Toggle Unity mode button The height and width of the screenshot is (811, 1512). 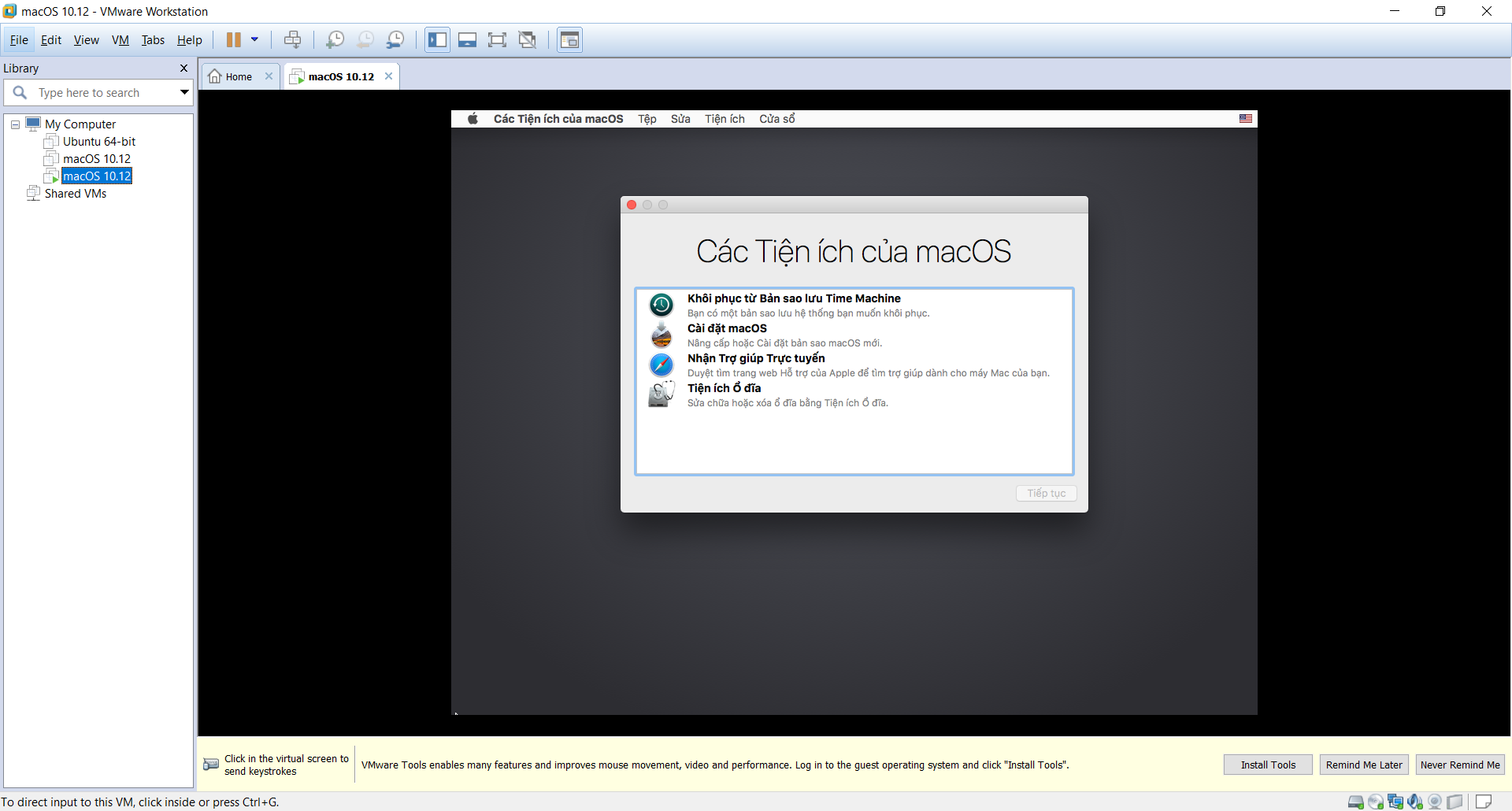(528, 40)
